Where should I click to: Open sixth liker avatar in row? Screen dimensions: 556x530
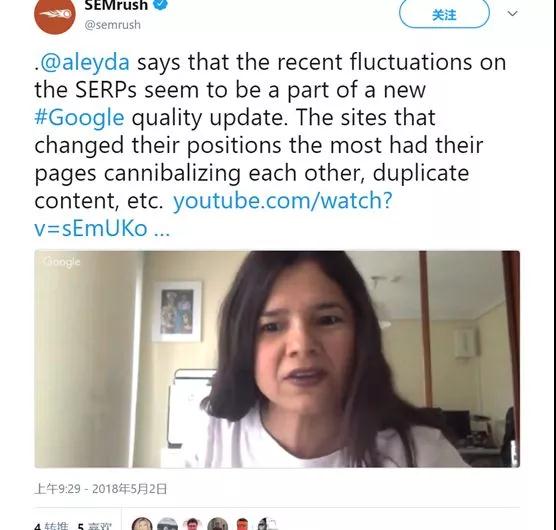coord(267,524)
